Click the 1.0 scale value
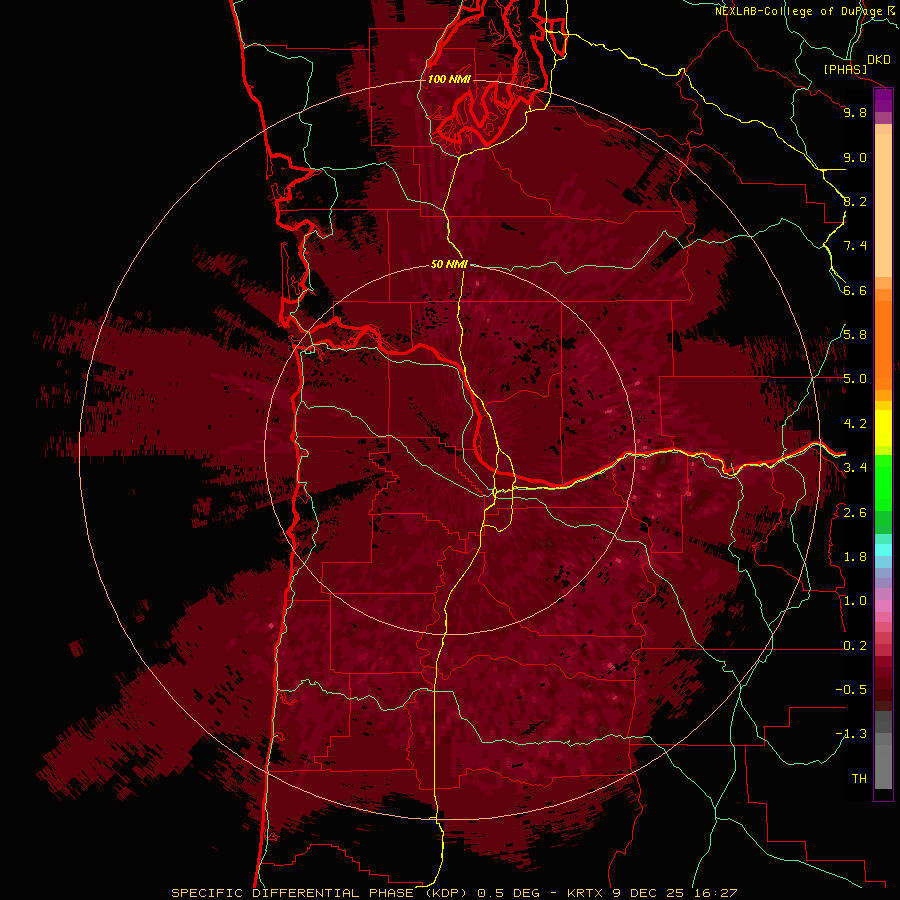Viewport: 900px width, 900px height. tap(855, 601)
